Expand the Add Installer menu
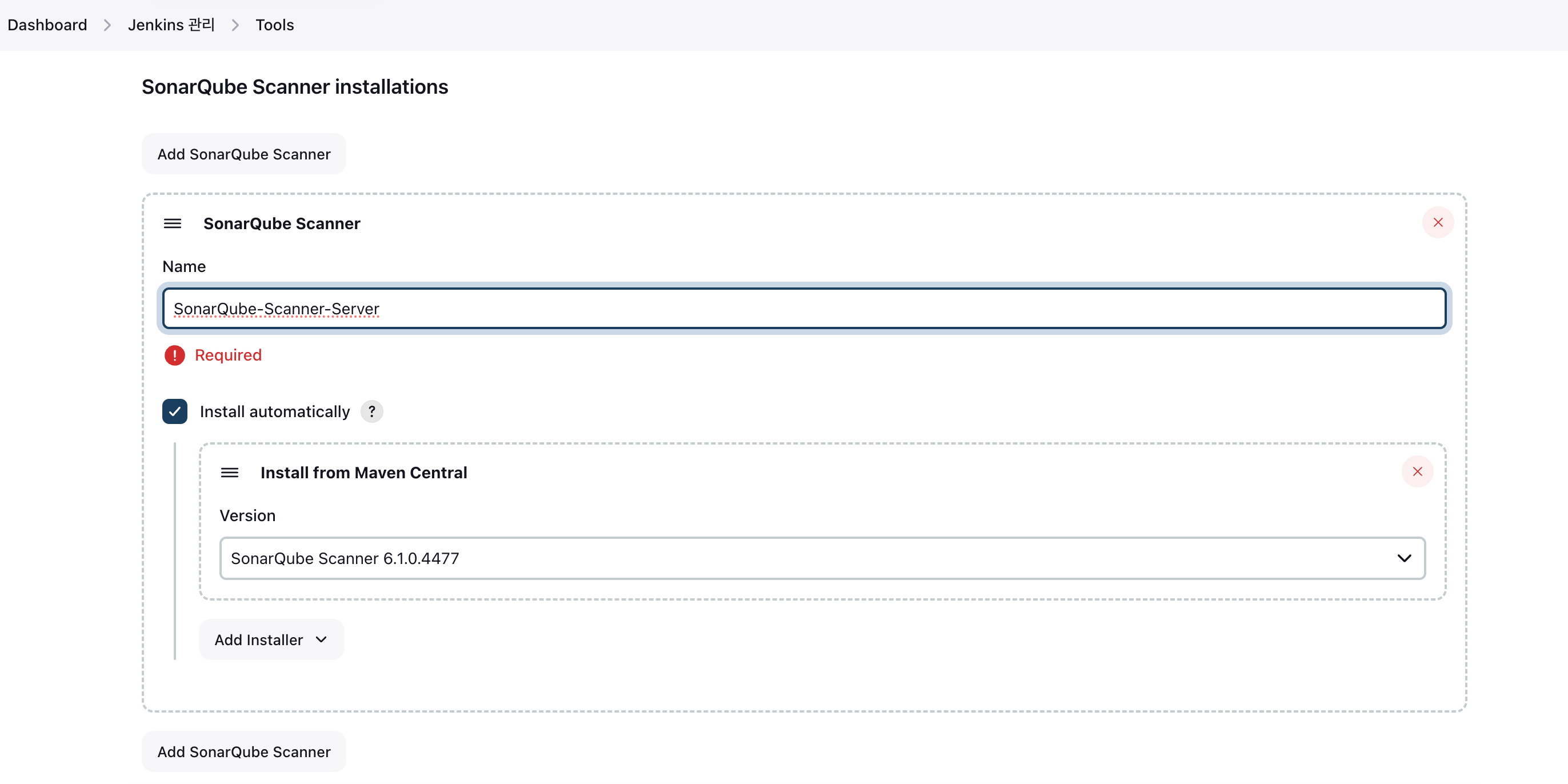The image size is (1568, 784). coord(271,640)
